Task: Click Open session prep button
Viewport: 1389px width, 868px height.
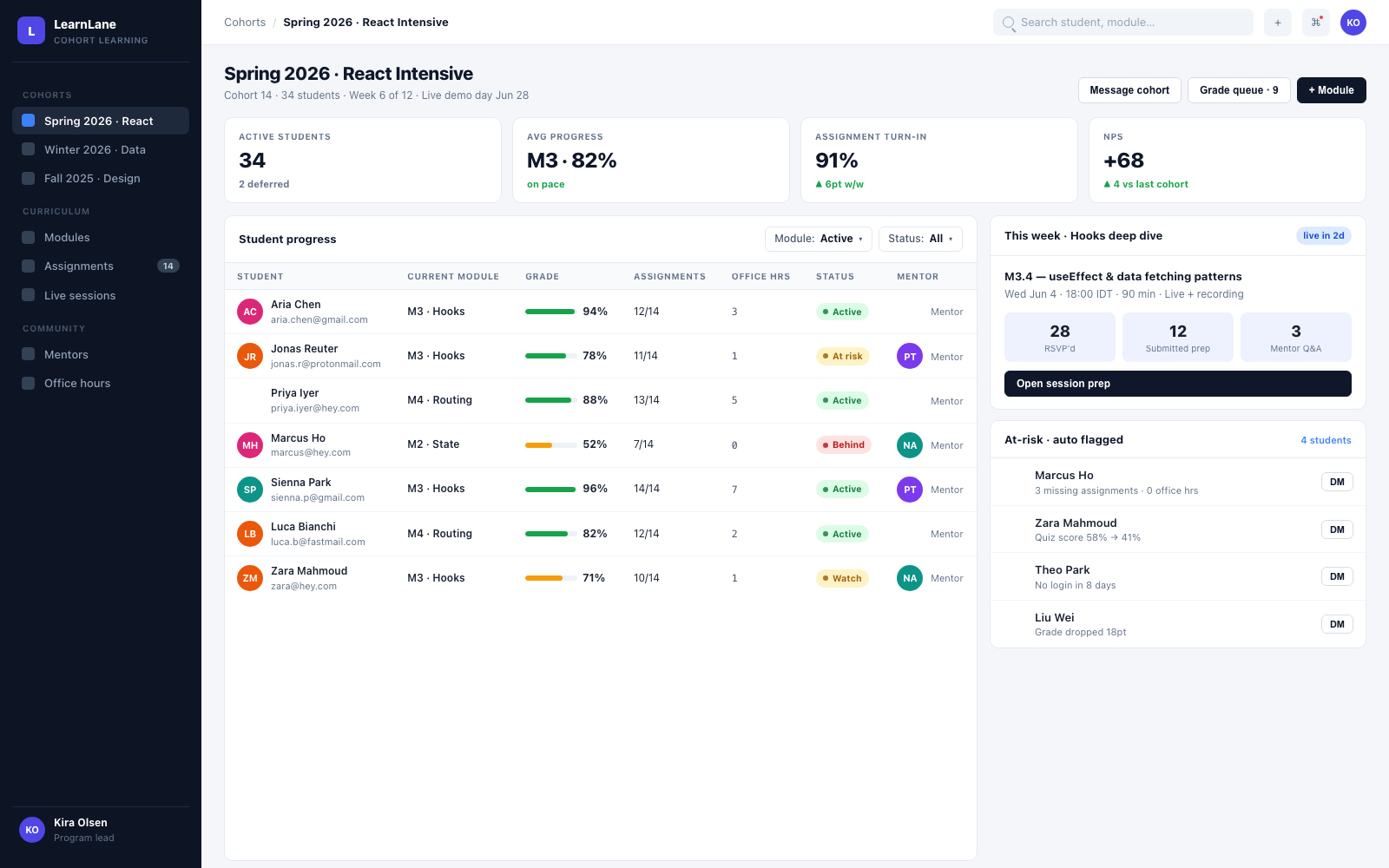Action: pyautogui.click(x=1178, y=384)
